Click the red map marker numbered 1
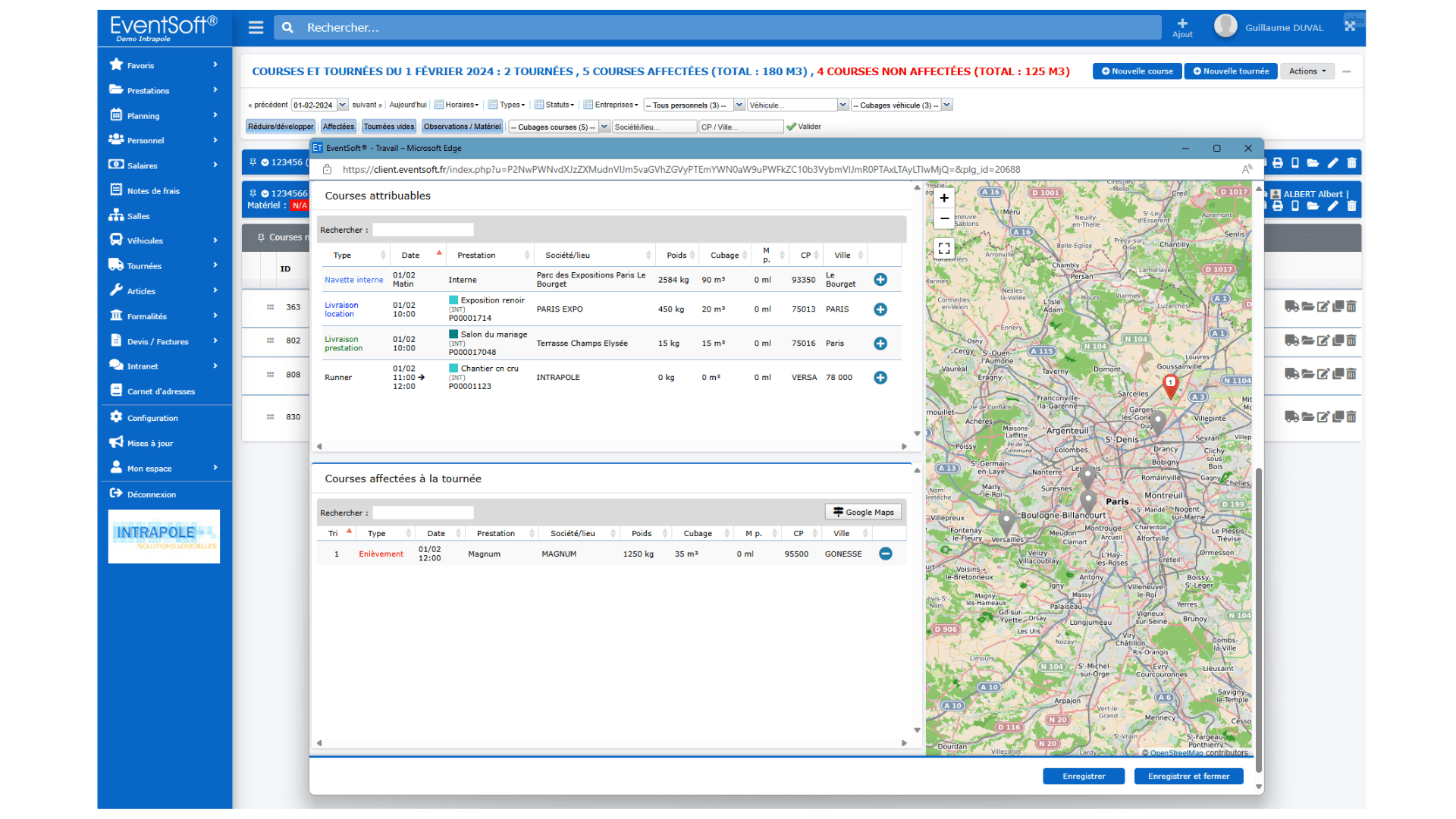1456x819 pixels. pyautogui.click(x=1170, y=384)
